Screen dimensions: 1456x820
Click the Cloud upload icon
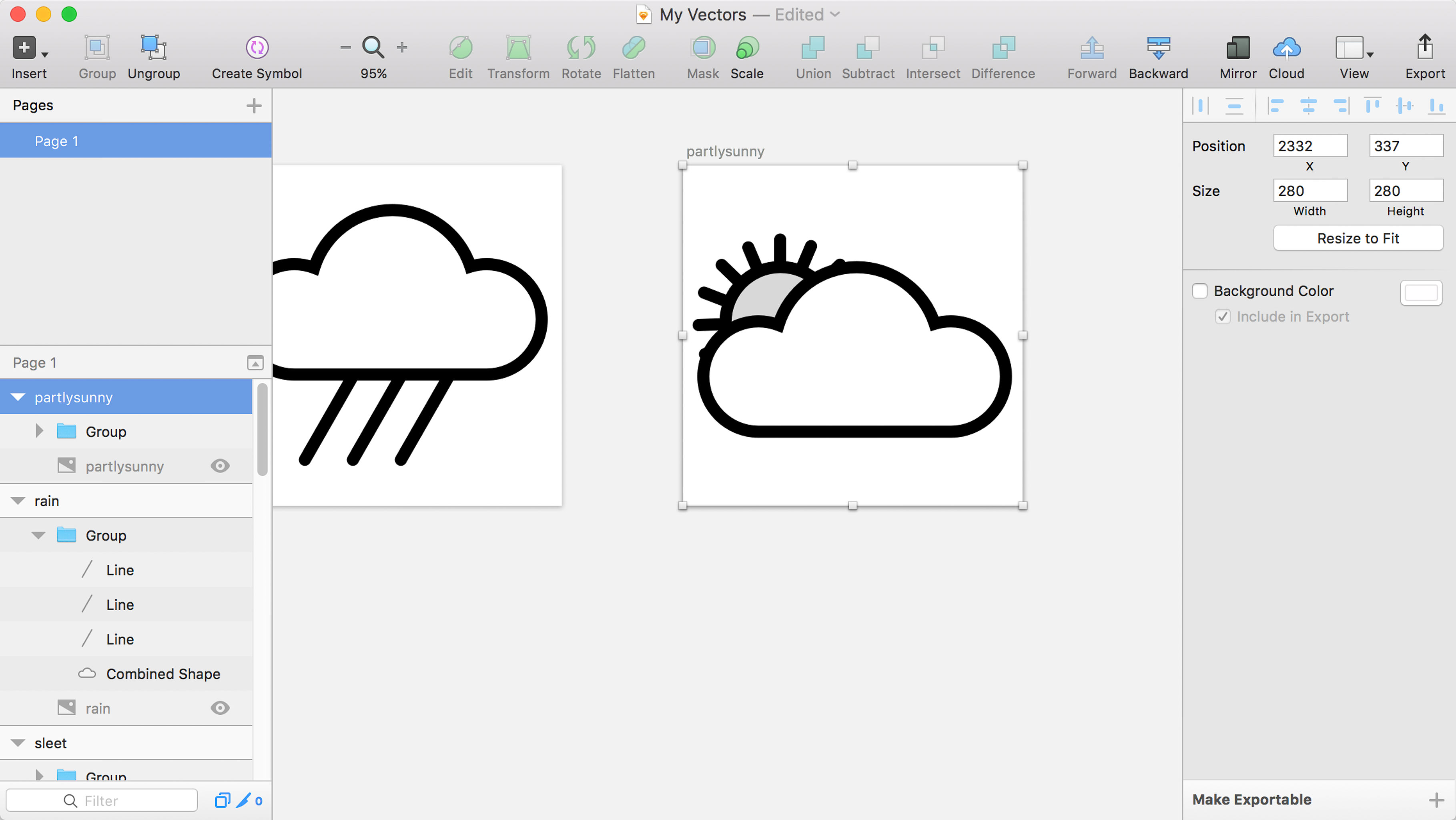[x=1286, y=48]
